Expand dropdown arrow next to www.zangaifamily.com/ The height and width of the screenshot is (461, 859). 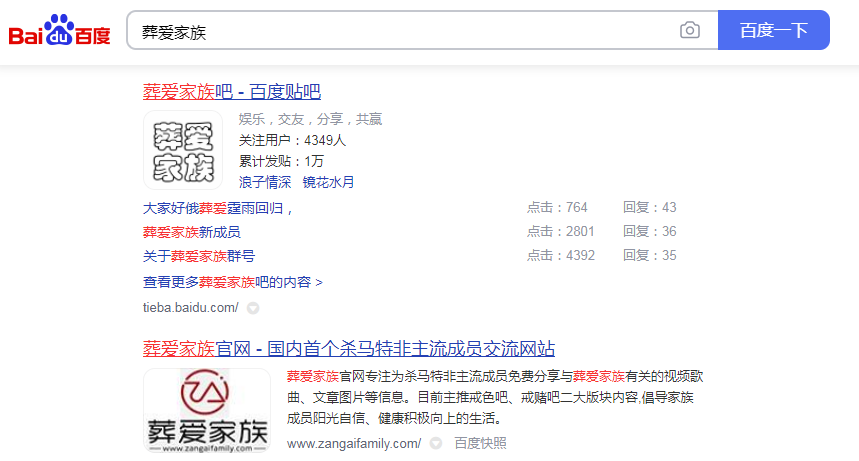pos(436,443)
